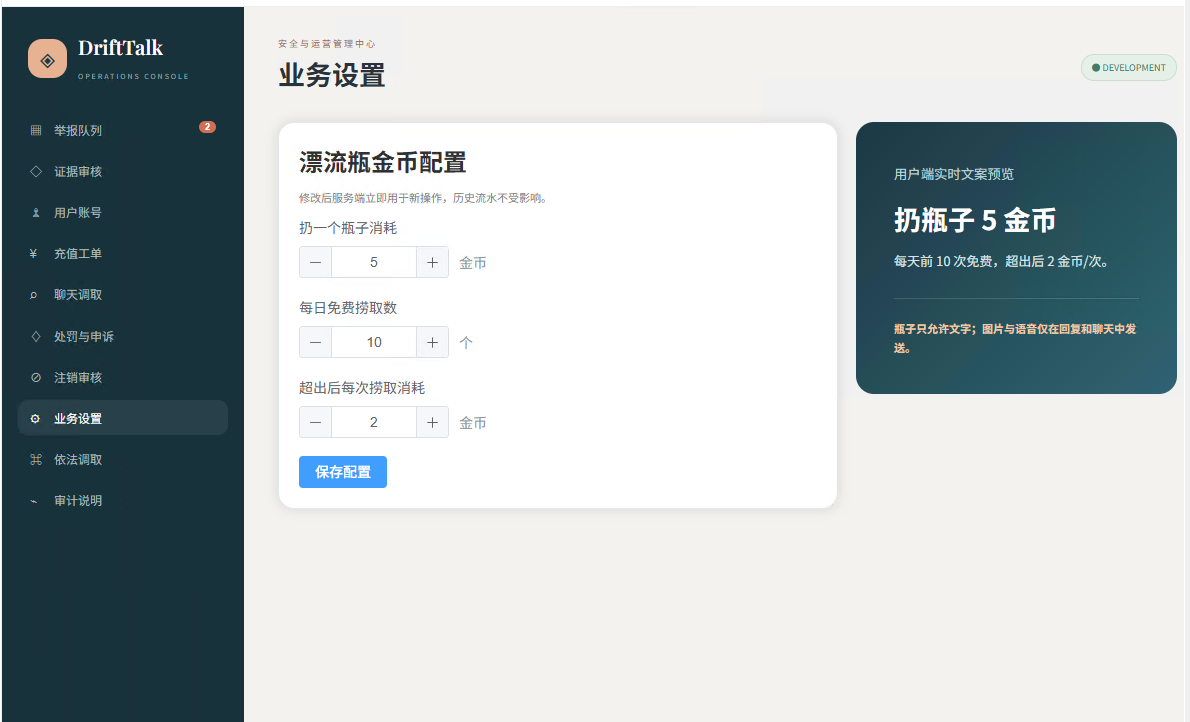Decrease 超出后每次捞取消耗 value
Image resolution: width=1190 pixels, height=722 pixels.
click(316, 422)
